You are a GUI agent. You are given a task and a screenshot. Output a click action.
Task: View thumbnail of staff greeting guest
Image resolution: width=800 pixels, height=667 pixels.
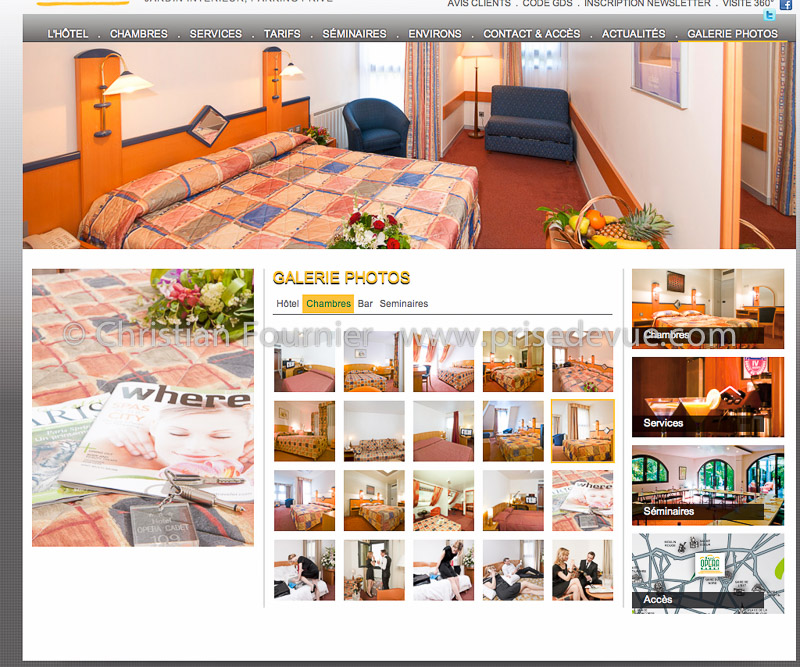click(x=374, y=570)
